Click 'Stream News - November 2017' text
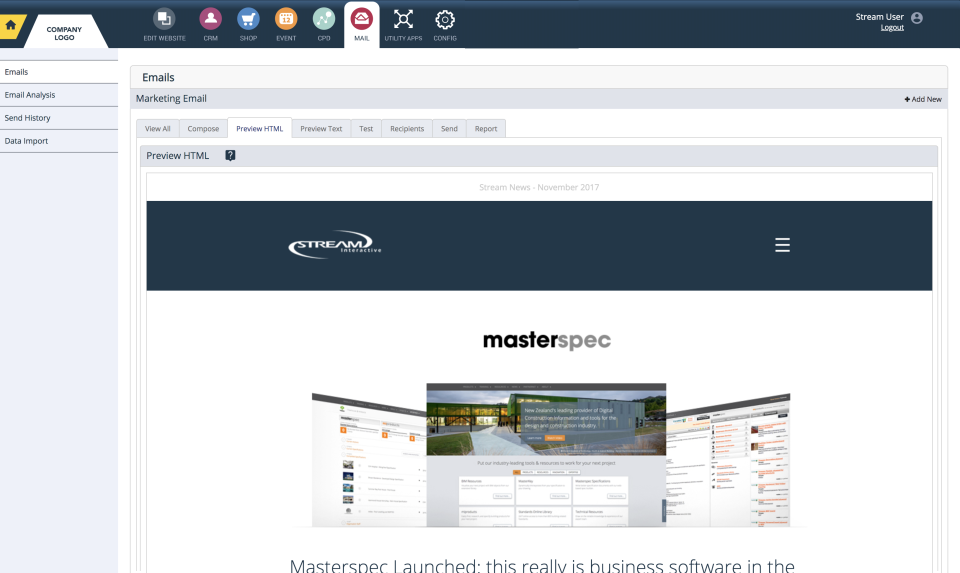 tap(539, 187)
